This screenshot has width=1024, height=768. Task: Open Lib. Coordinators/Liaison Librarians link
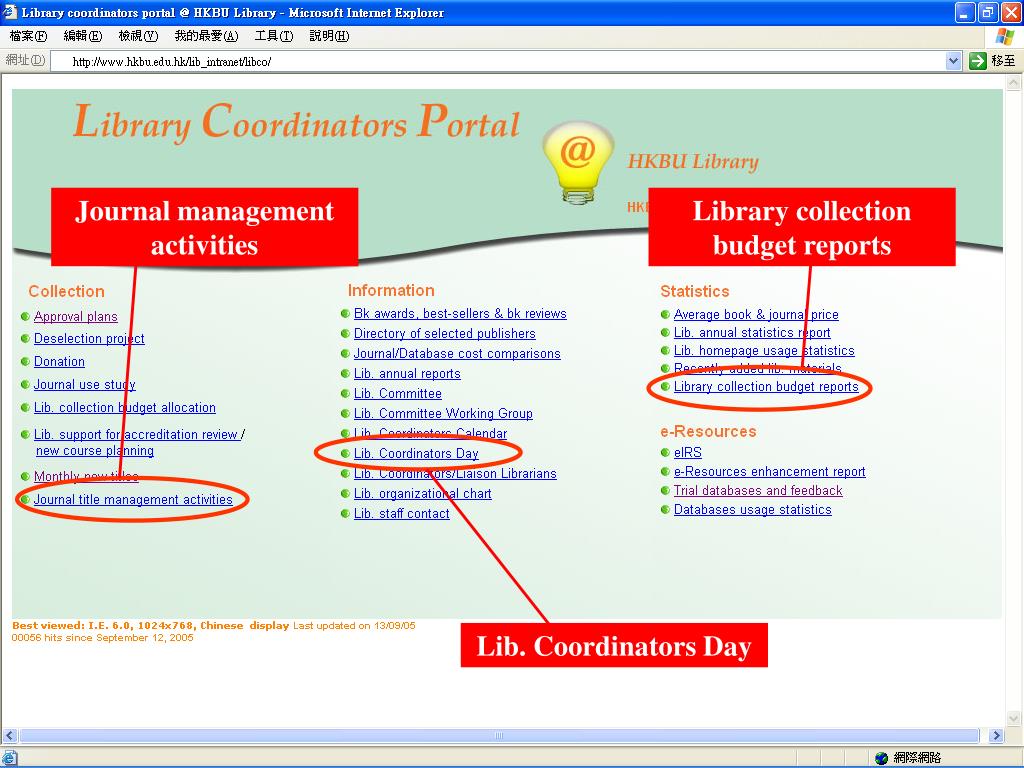click(455, 474)
